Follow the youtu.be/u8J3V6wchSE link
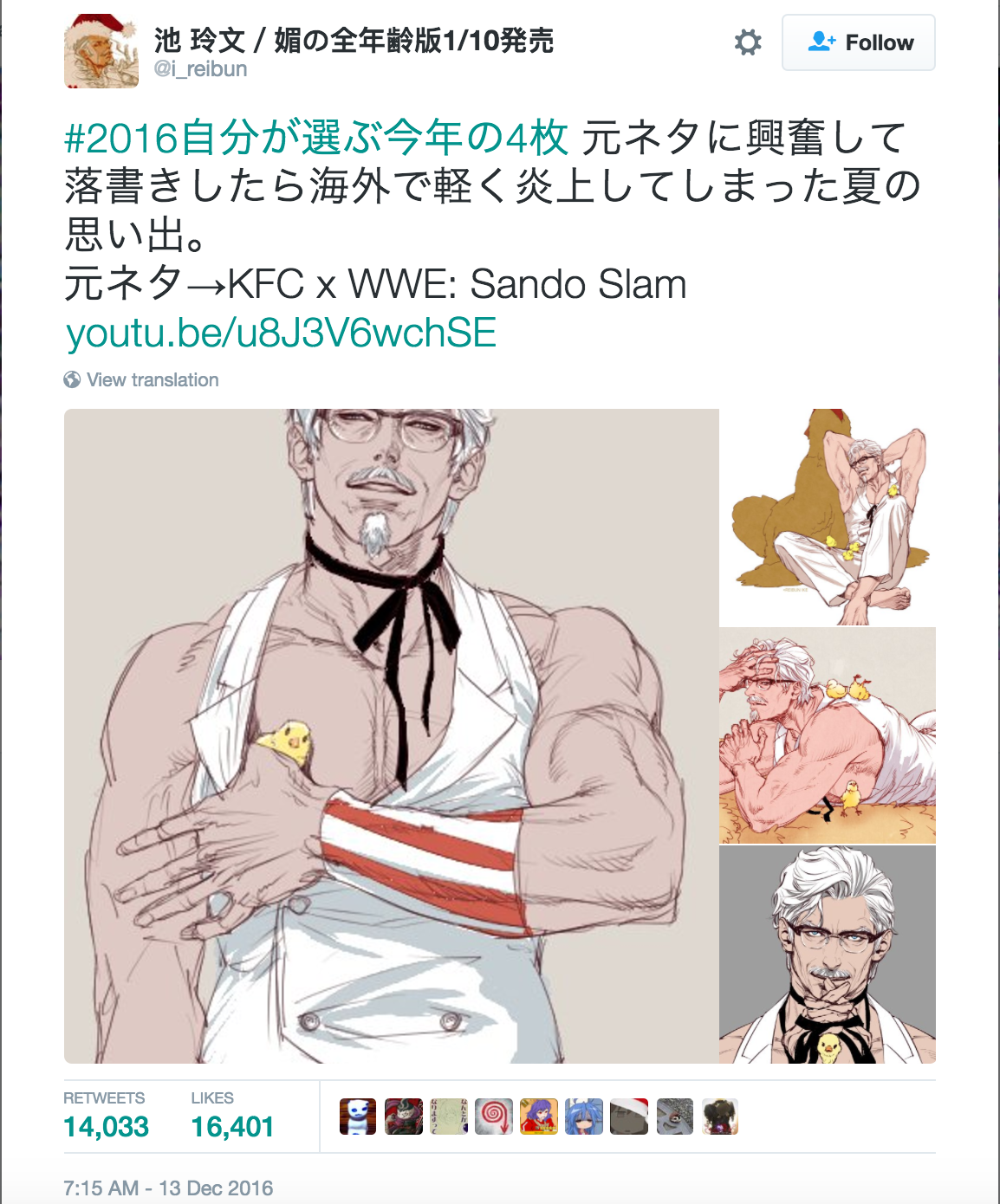This screenshot has width=1000, height=1204. (282, 333)
